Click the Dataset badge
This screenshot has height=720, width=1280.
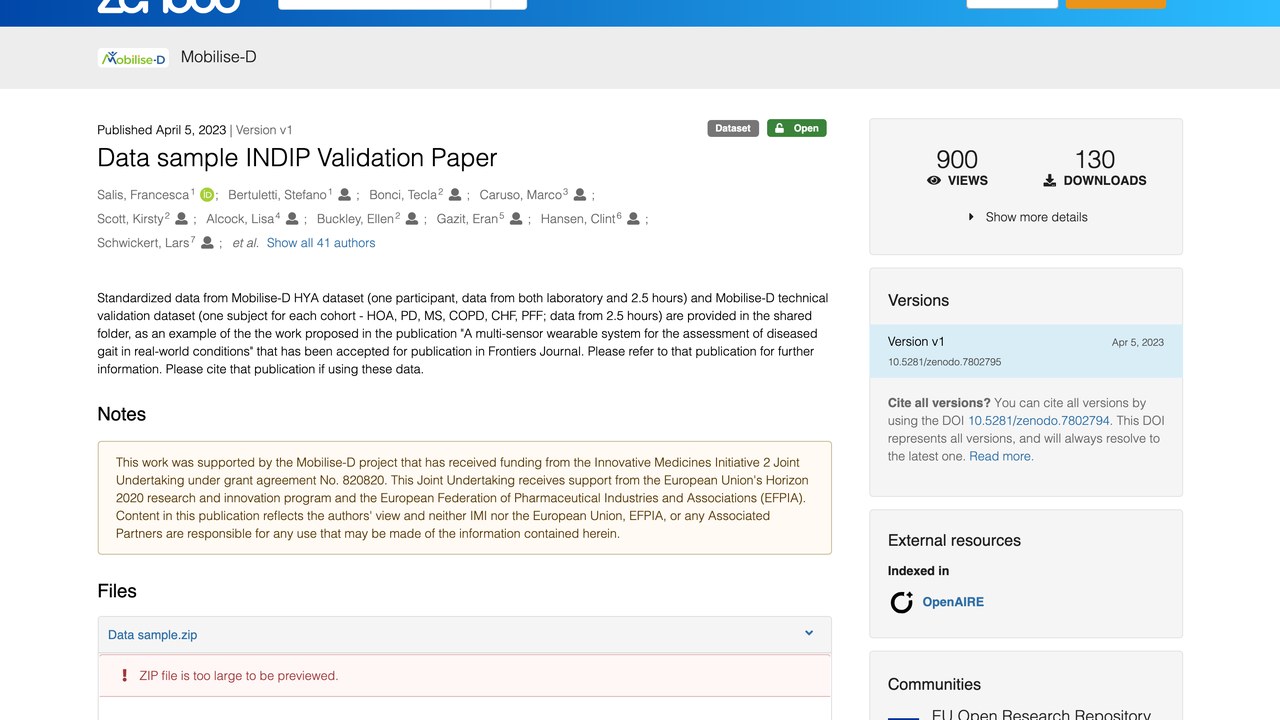coord(733,128)
